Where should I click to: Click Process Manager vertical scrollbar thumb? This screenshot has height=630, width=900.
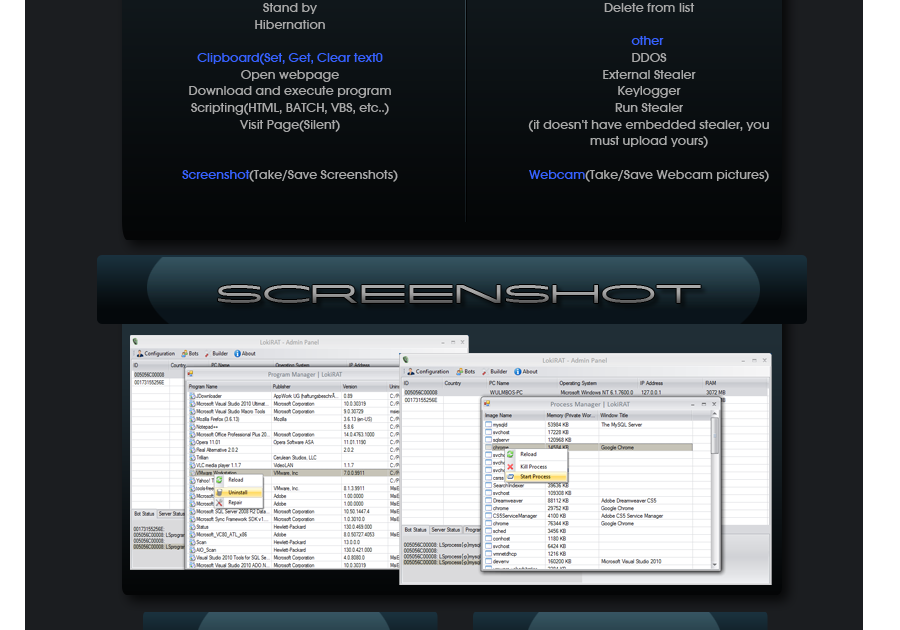tap(715, 435)
